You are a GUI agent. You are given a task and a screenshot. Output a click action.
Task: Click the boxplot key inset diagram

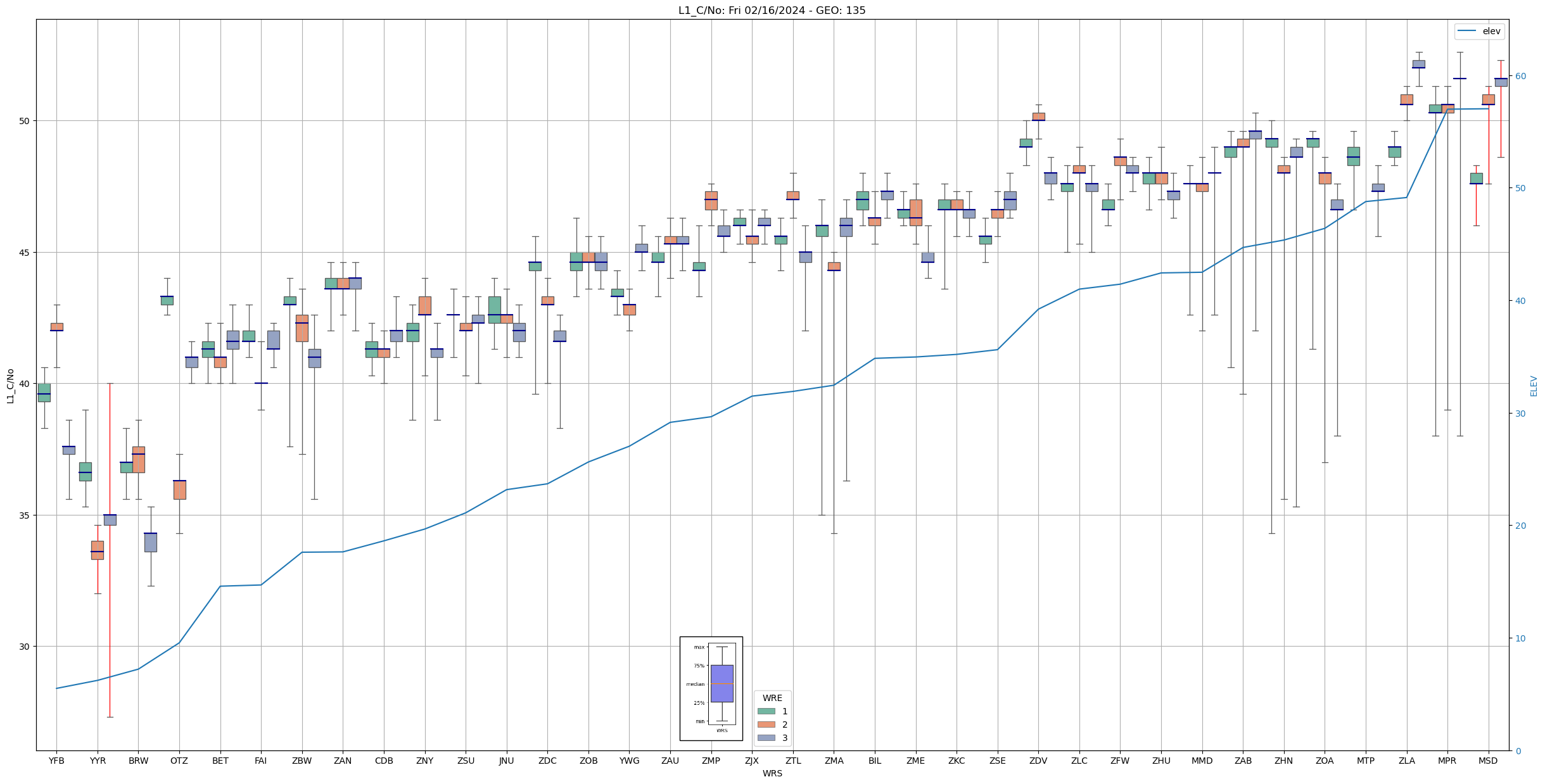click(x=711, y=688)
